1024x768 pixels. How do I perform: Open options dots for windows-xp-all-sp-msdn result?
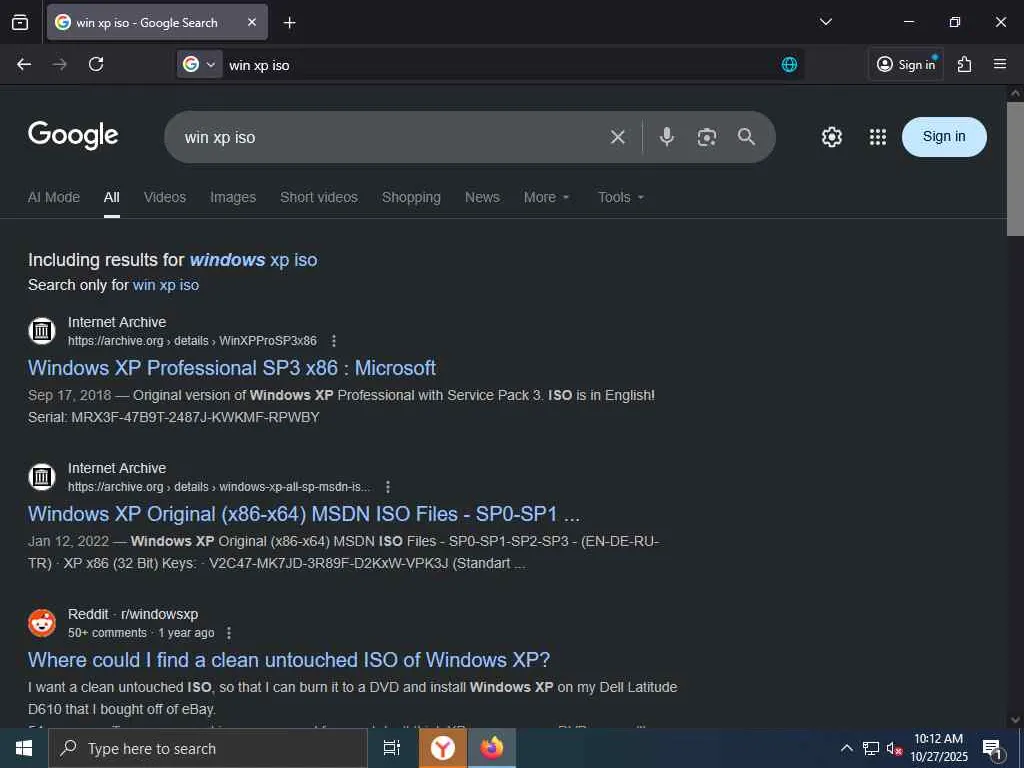pyautogui.click(x=387, y=487)
